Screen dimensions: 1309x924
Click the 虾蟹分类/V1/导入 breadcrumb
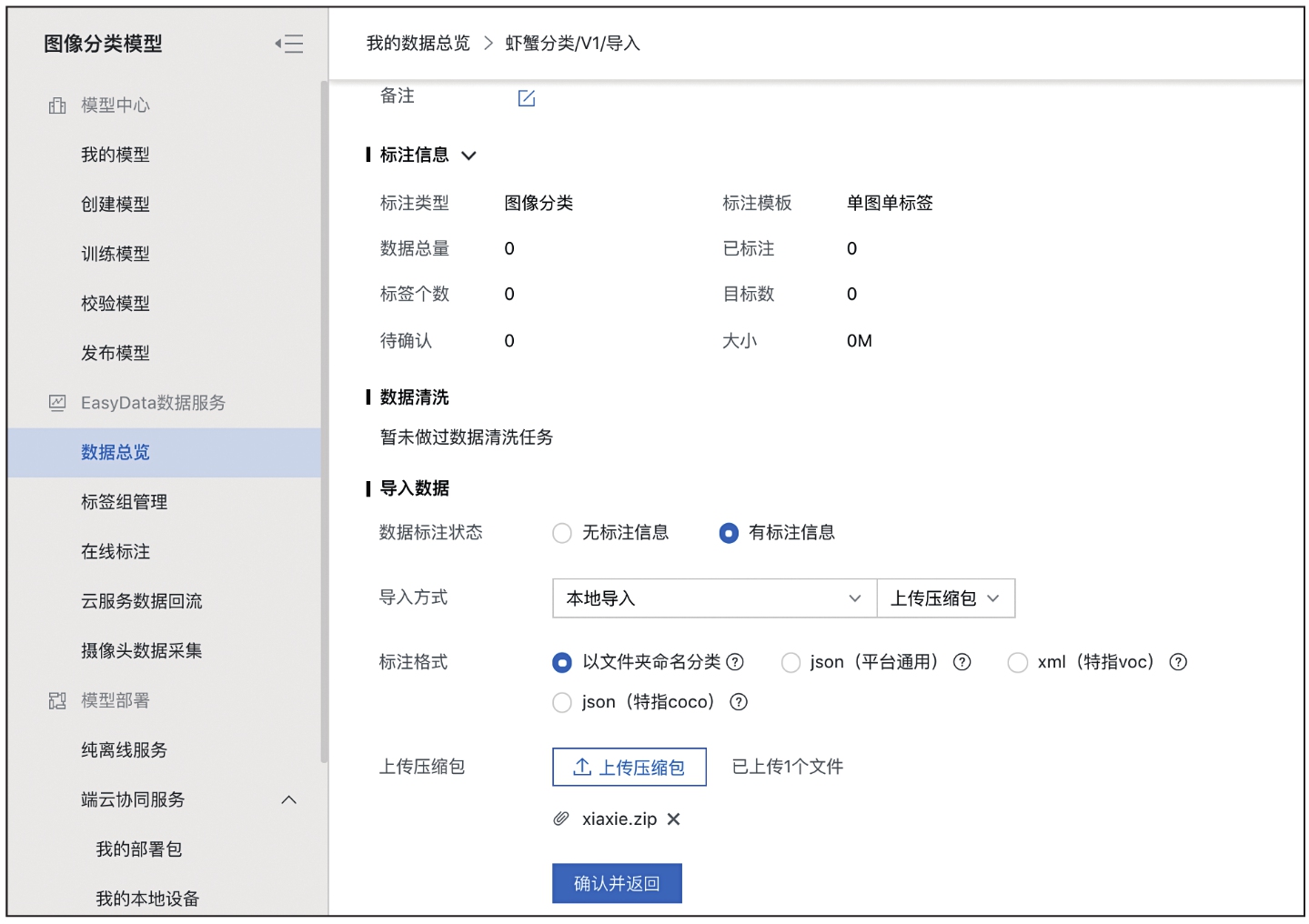pos(573,44)
